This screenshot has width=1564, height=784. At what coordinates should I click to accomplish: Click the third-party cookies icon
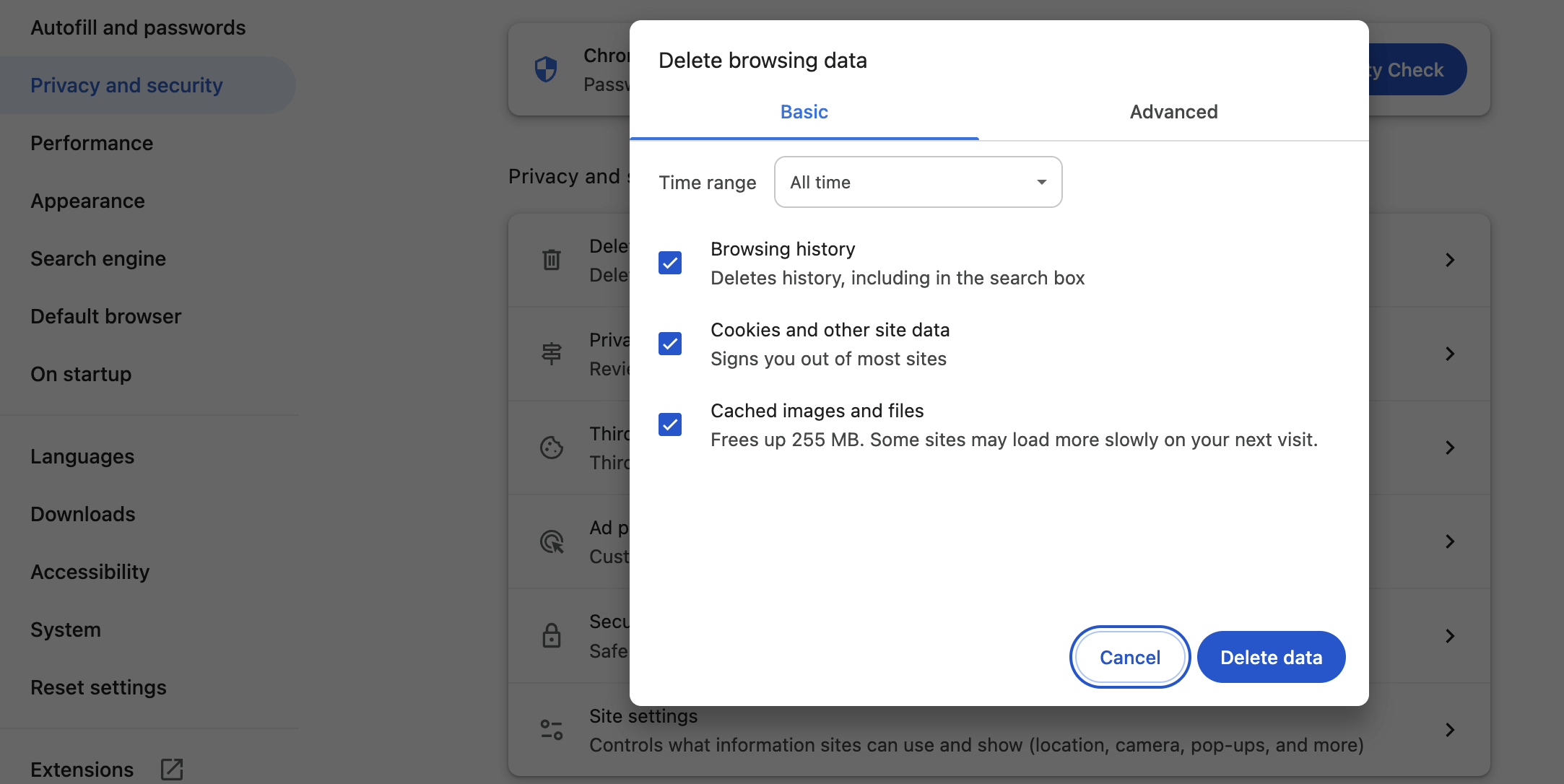(552, 448)
